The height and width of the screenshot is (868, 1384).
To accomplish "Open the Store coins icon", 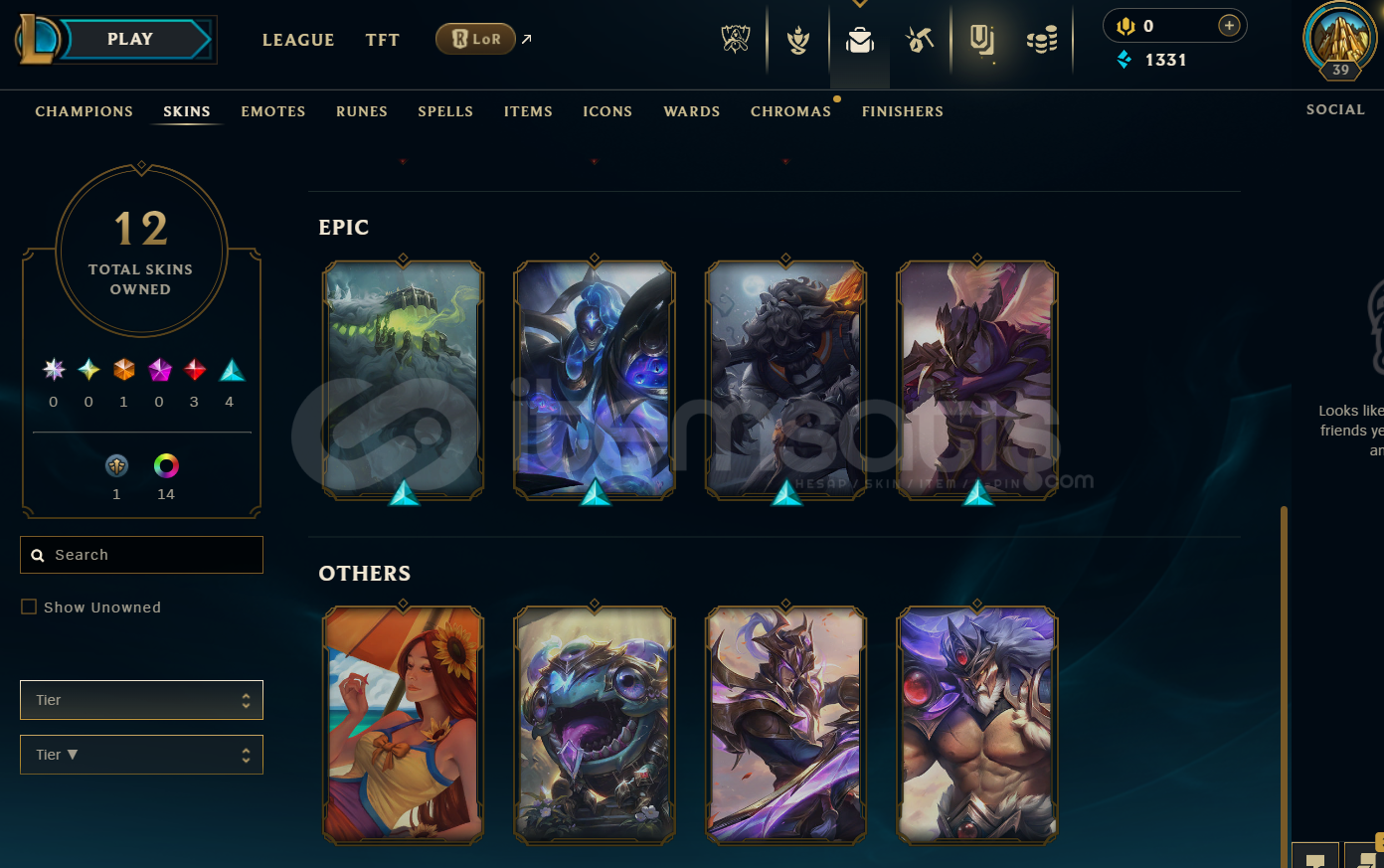I will point(1042,40).
